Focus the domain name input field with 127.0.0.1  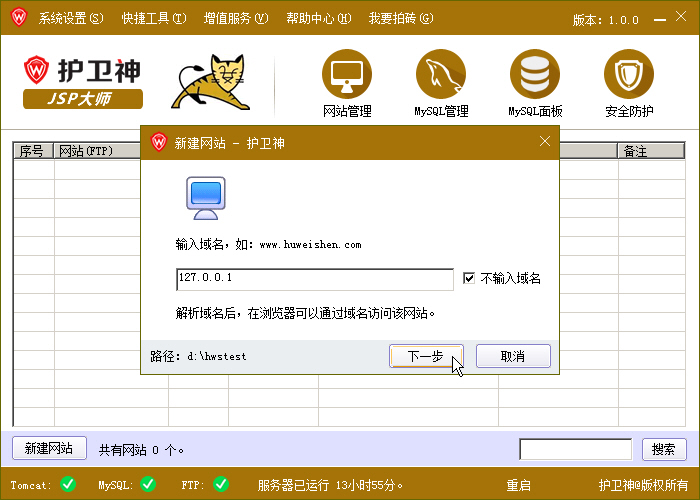(x=315, y=279)
